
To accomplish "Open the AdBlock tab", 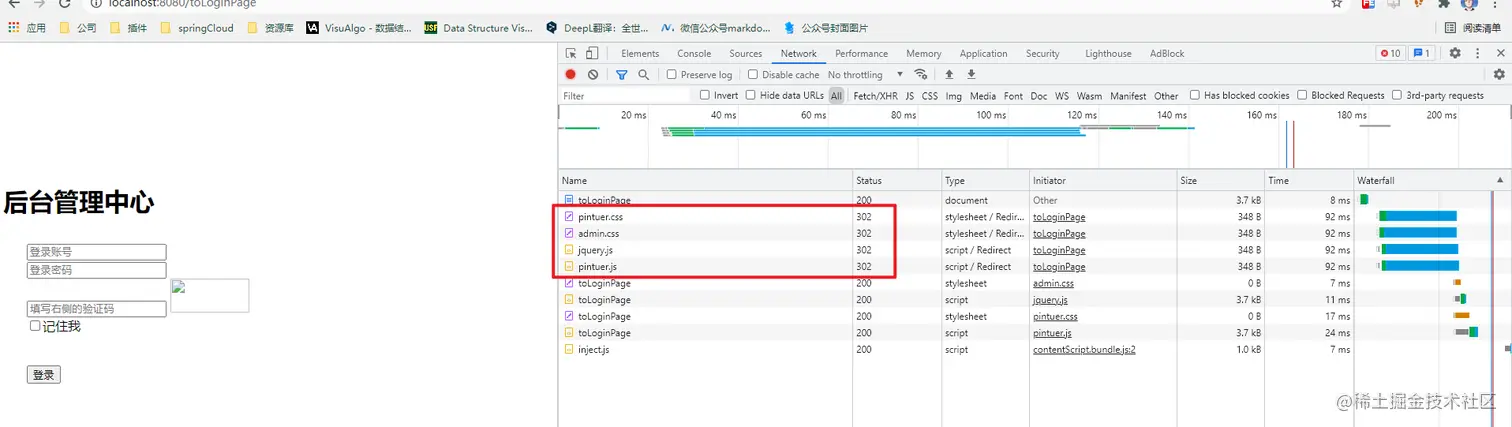I will click(1167, 54).
